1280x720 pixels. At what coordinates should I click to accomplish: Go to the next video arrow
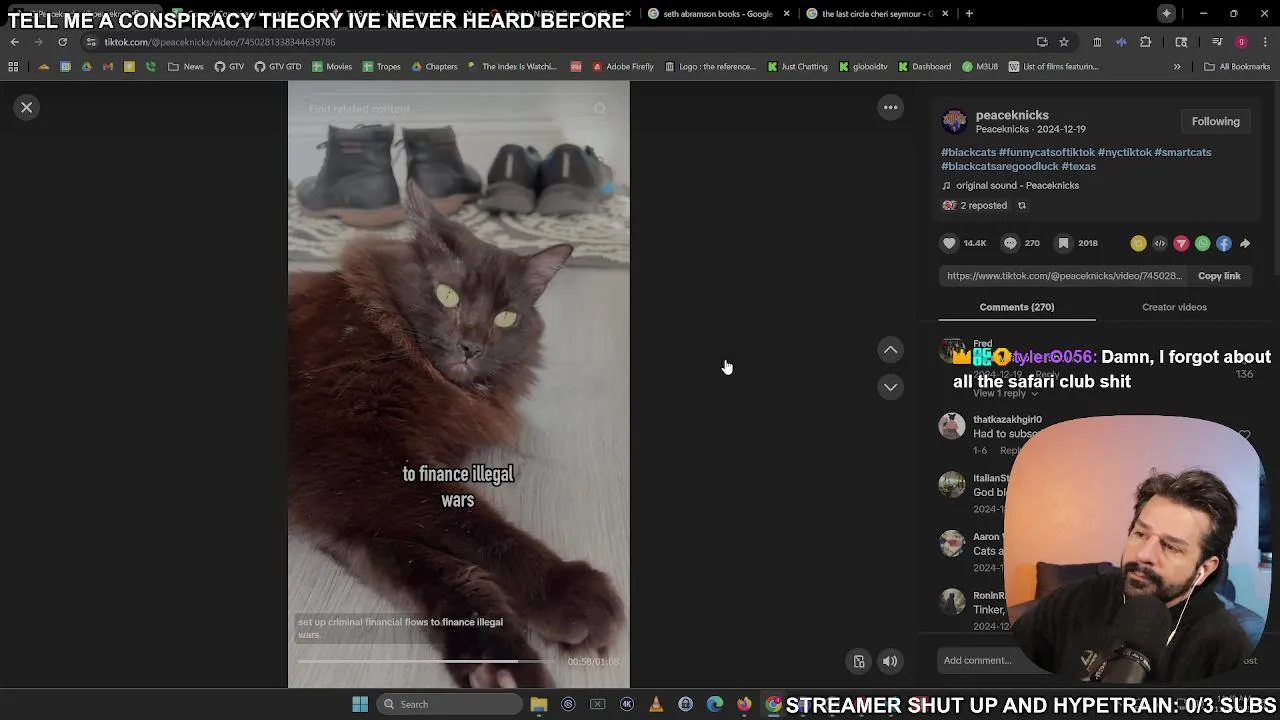pyautogui.click(x=890, y=387)
